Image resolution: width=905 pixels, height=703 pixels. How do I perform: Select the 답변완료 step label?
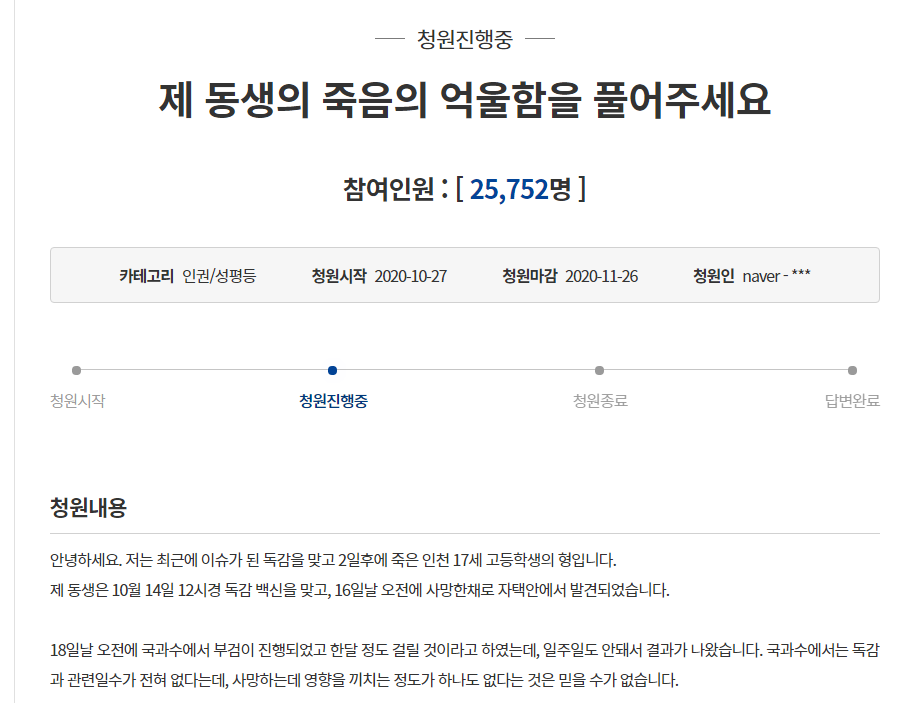[852, 401]
